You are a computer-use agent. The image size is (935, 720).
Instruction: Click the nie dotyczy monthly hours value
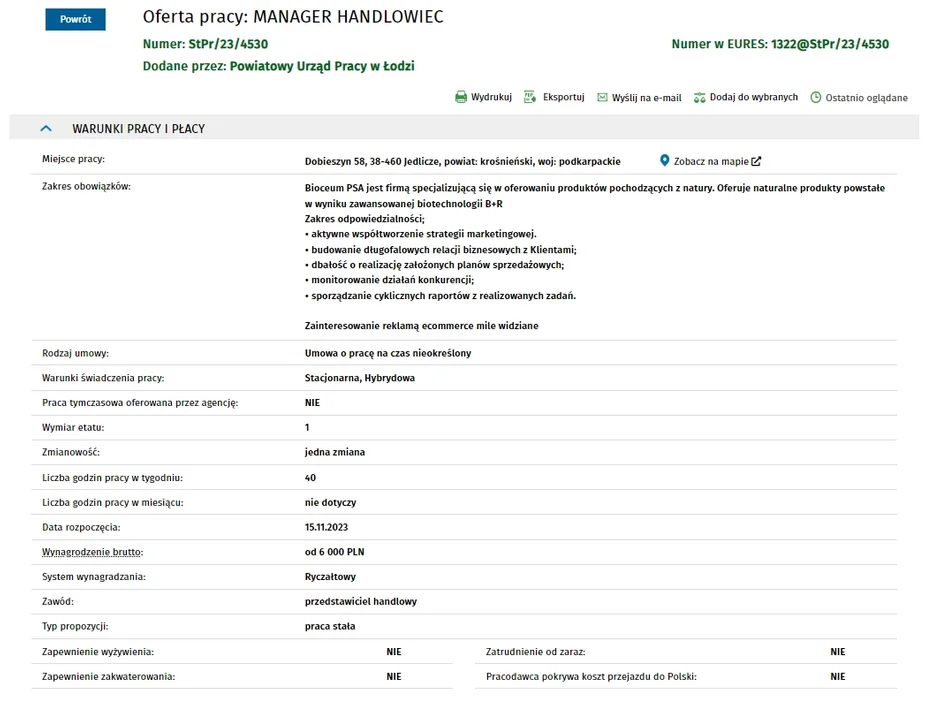click(330, 502)
